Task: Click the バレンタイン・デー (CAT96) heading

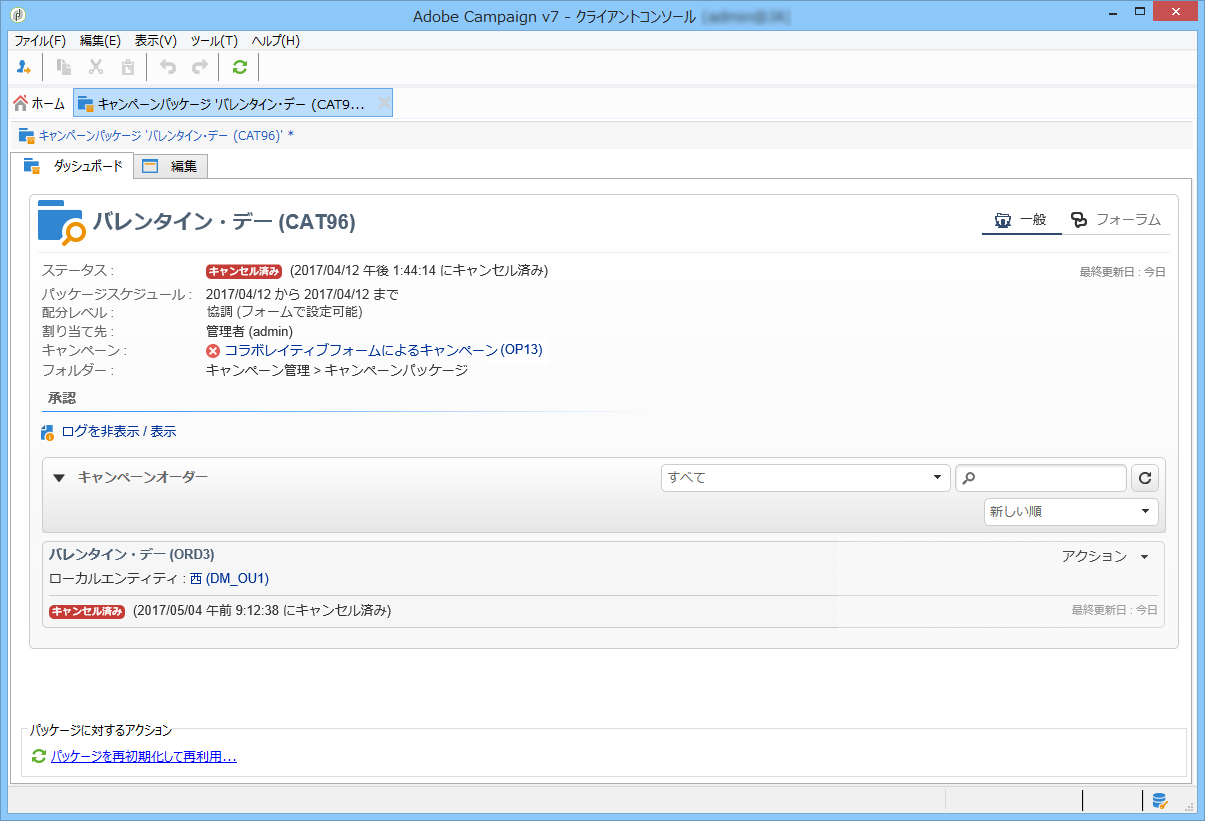Action: 224,222
